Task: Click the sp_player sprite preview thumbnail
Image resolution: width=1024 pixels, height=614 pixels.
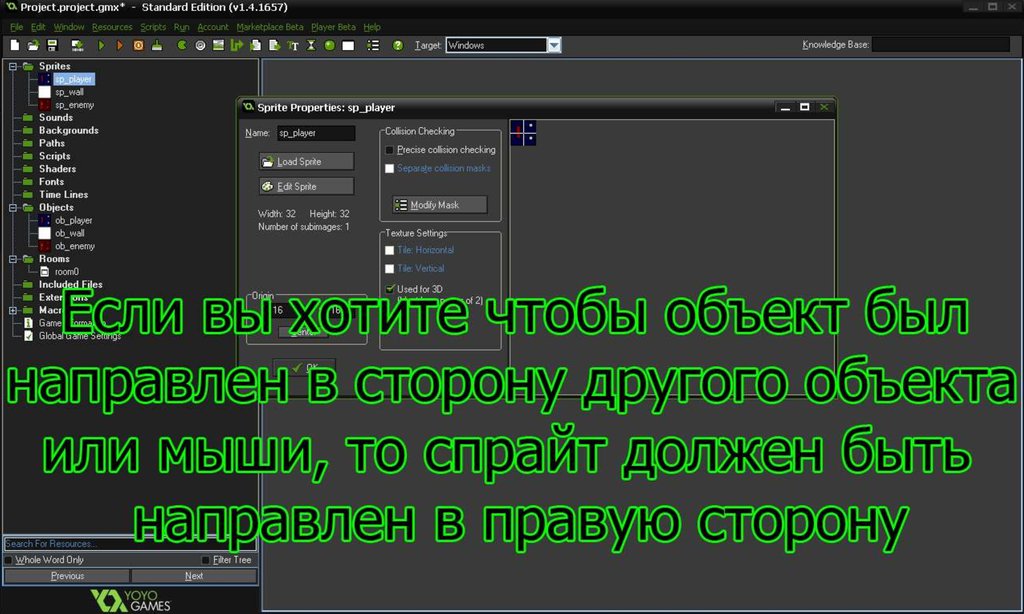Action: tap(523, 133)
